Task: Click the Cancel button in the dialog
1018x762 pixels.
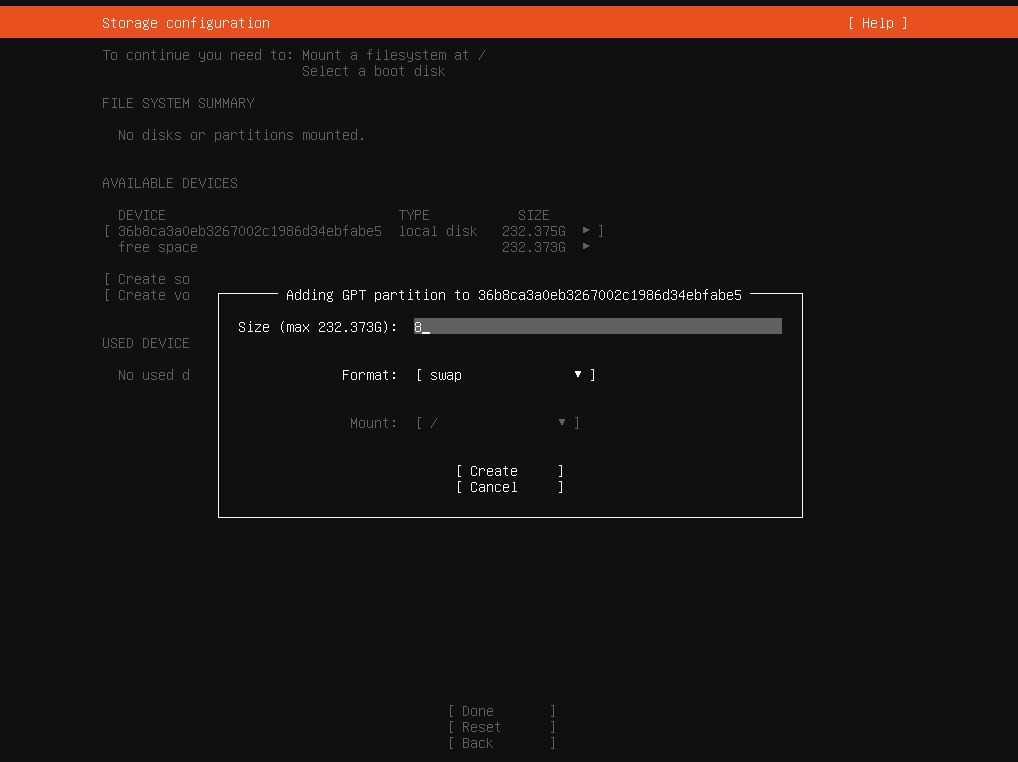Action: 510,487
